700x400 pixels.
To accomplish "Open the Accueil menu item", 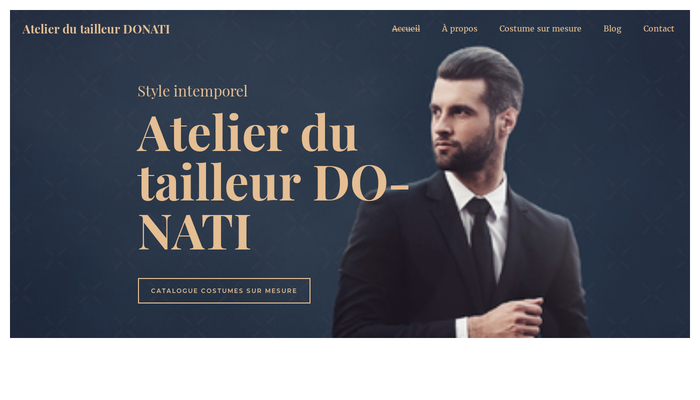I will coord(406,29).
